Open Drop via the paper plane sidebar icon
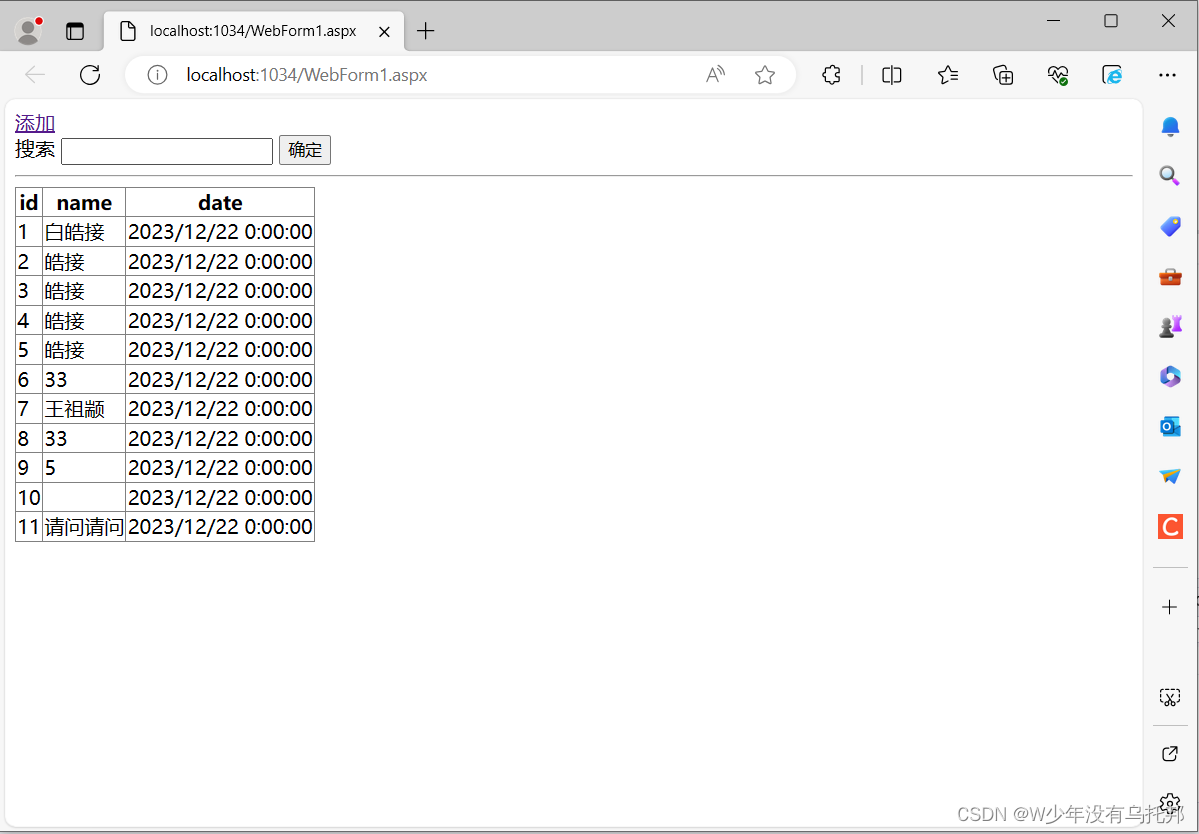The height and width of the screenshot is (834, 1199). click(1170, 476)
